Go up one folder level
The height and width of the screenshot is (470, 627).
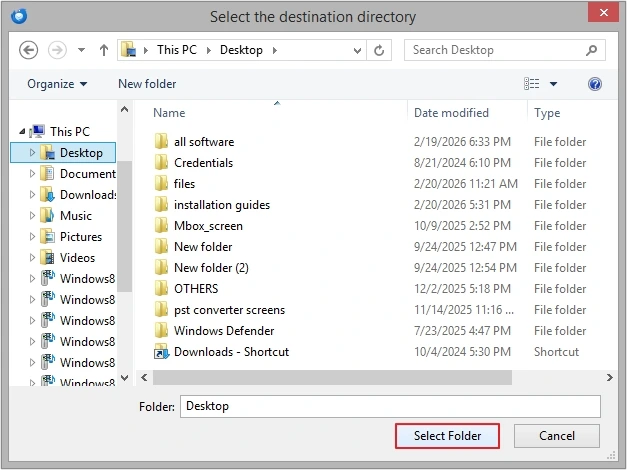pyautogui.click(x=104, y=50)
